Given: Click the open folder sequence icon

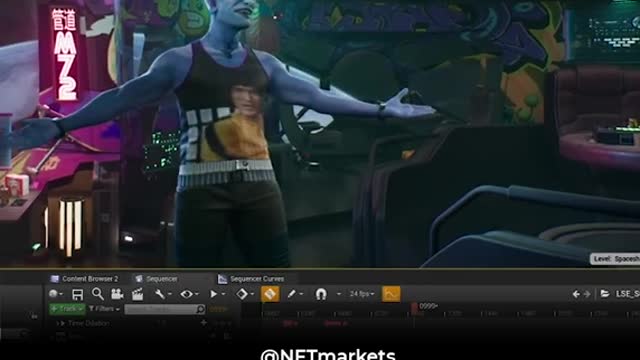Looking at the screenshot, I should (x=605, y=294).
